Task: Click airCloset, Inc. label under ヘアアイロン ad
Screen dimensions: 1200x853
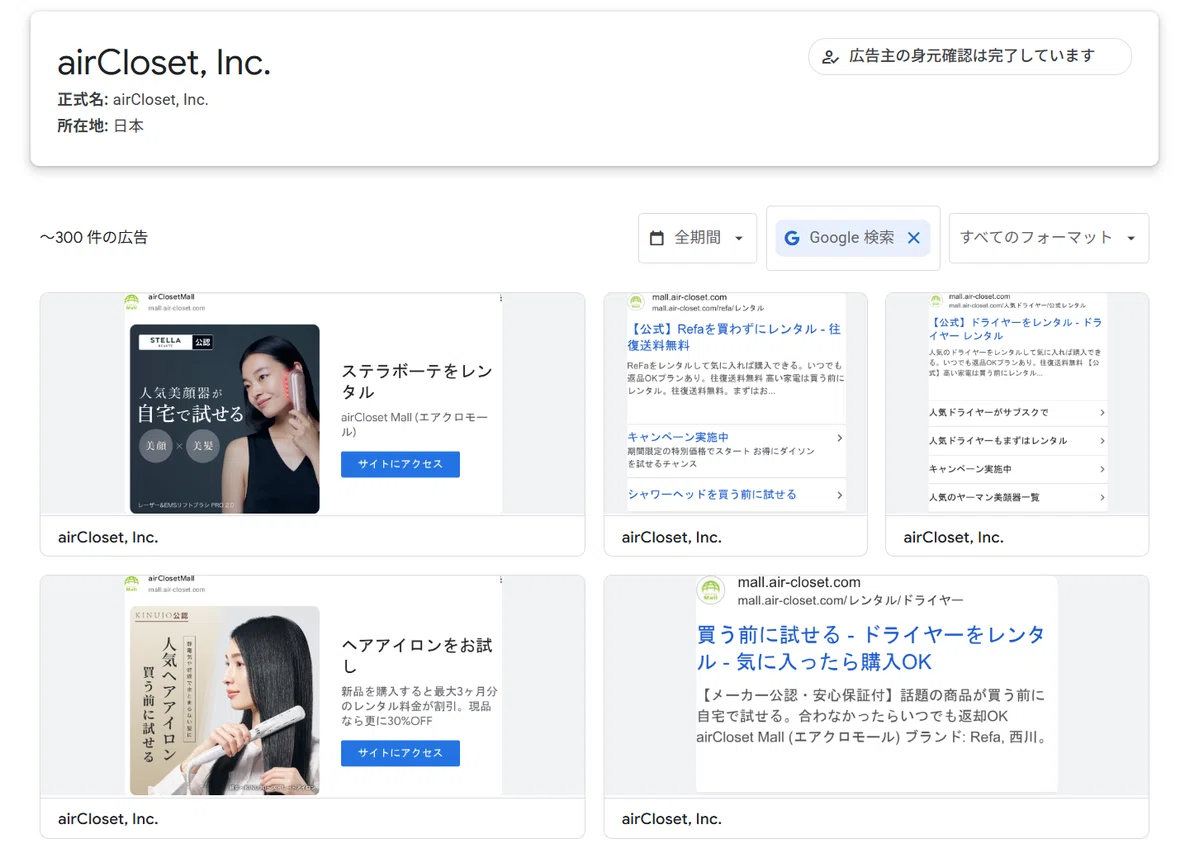Action: (108, 818)
